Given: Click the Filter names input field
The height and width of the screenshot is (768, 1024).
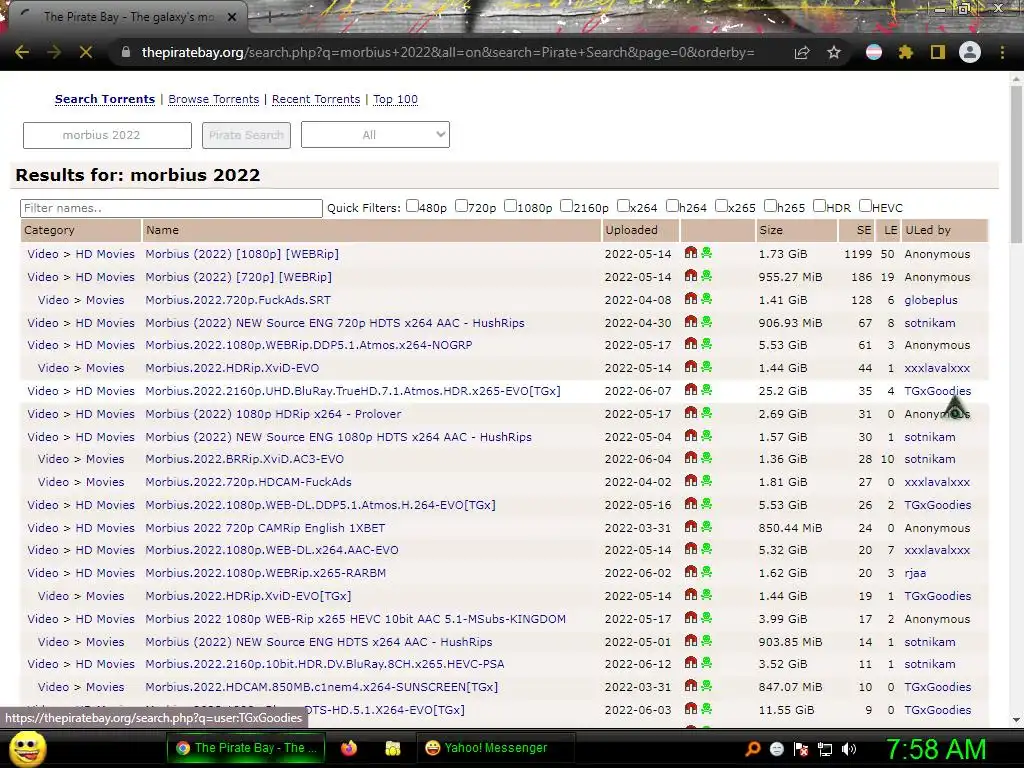Looking at the screenshot, I should coord(171,208).
